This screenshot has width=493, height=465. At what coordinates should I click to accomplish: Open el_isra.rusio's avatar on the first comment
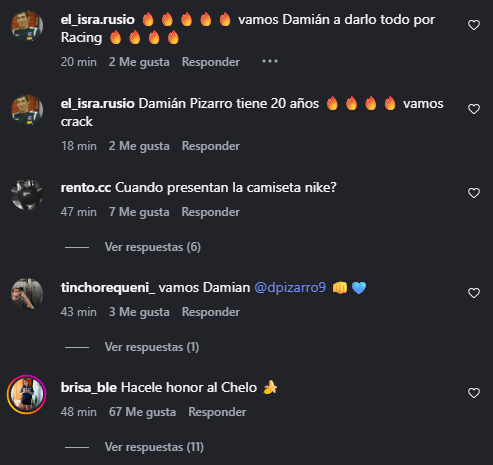coord(27,26)
